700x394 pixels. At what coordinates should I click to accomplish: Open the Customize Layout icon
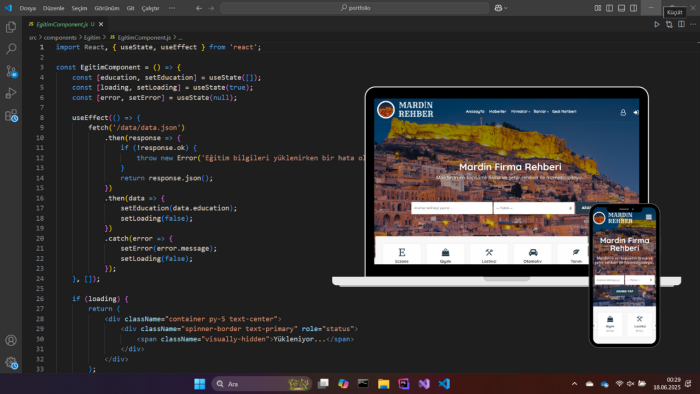[x=597, y=8]
